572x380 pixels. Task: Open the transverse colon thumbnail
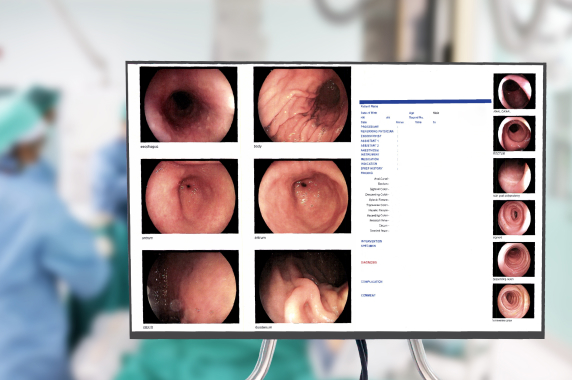click(x=514, y=301)
